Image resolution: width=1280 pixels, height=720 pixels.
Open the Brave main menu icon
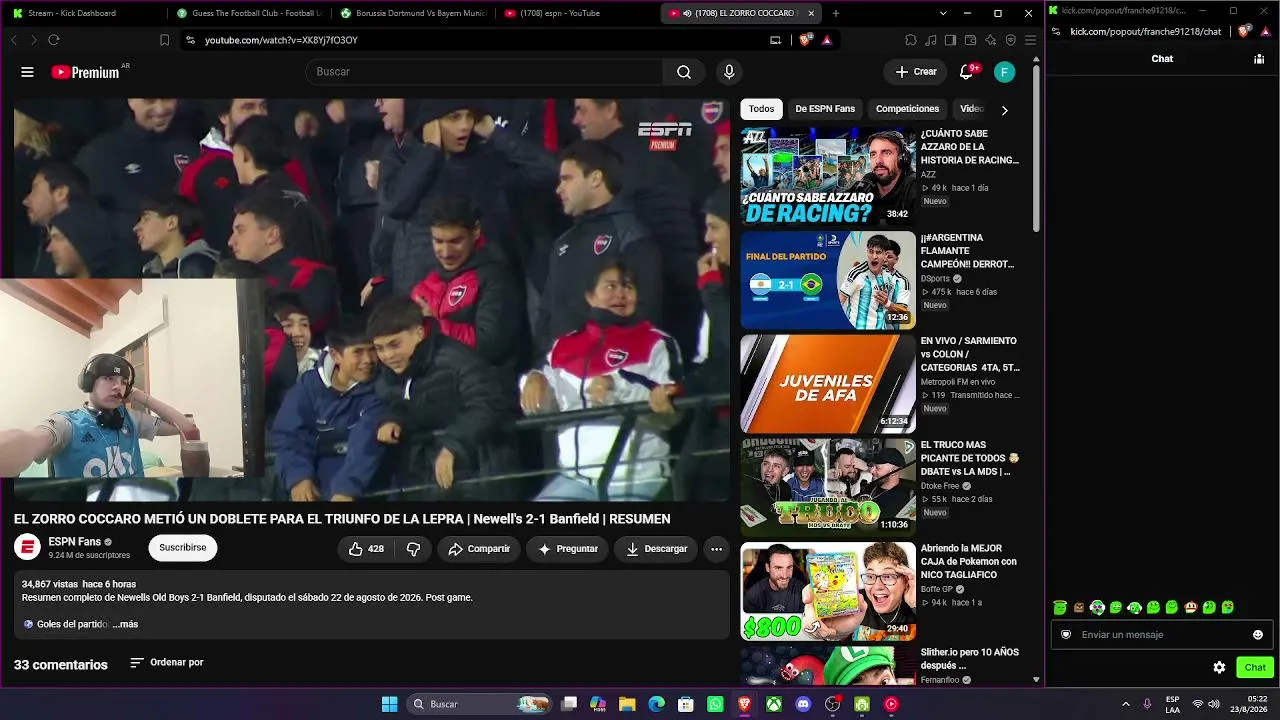tap(1030, 40)
